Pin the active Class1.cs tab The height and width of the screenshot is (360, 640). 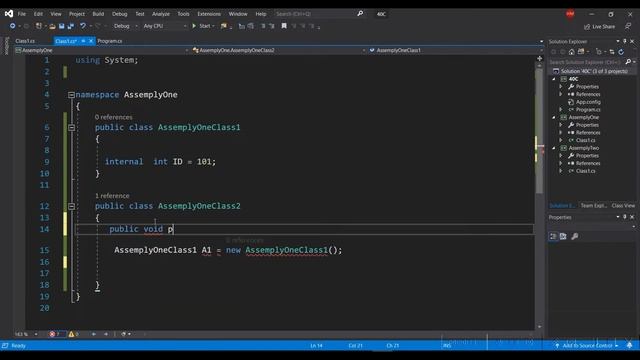click(83, 41)
